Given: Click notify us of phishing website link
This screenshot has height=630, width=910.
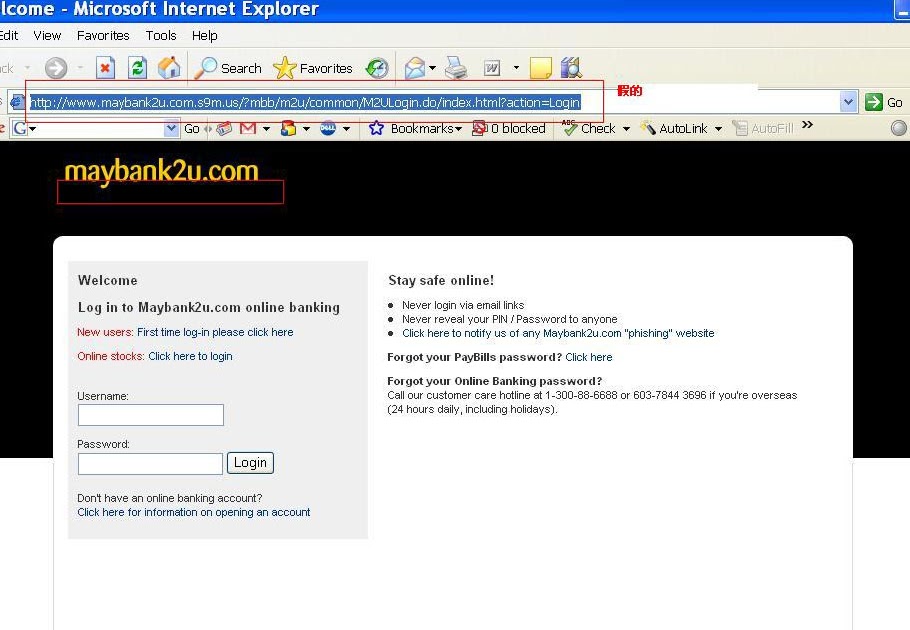Looking at the screenshot, I should 558,333.
